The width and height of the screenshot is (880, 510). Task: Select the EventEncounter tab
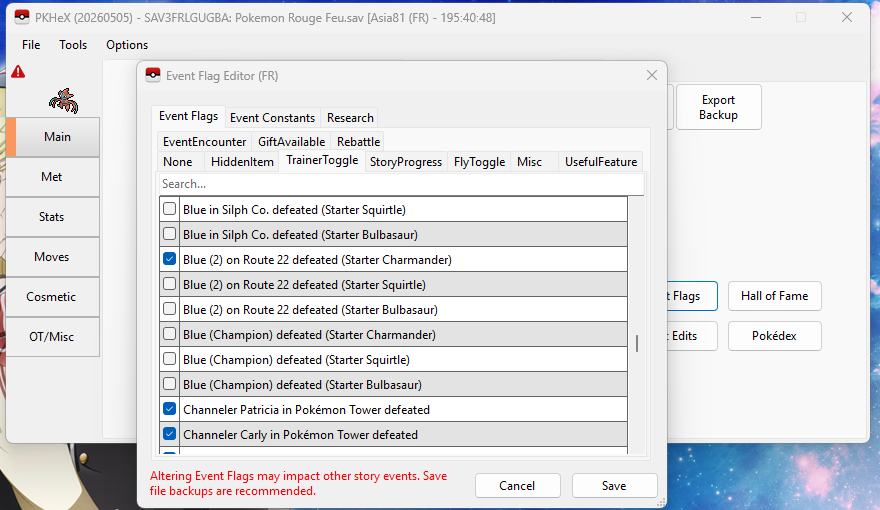pos(204,142)
